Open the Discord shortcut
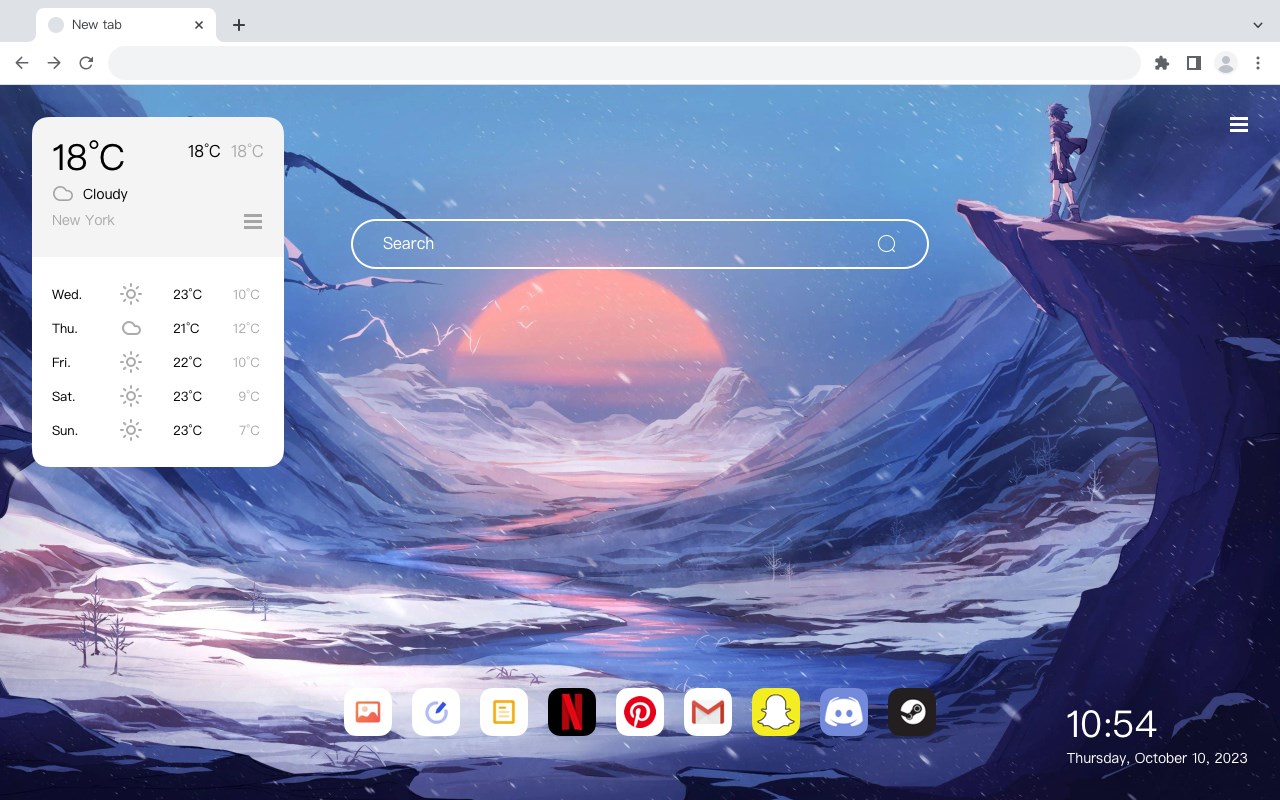 click(844, 712)
